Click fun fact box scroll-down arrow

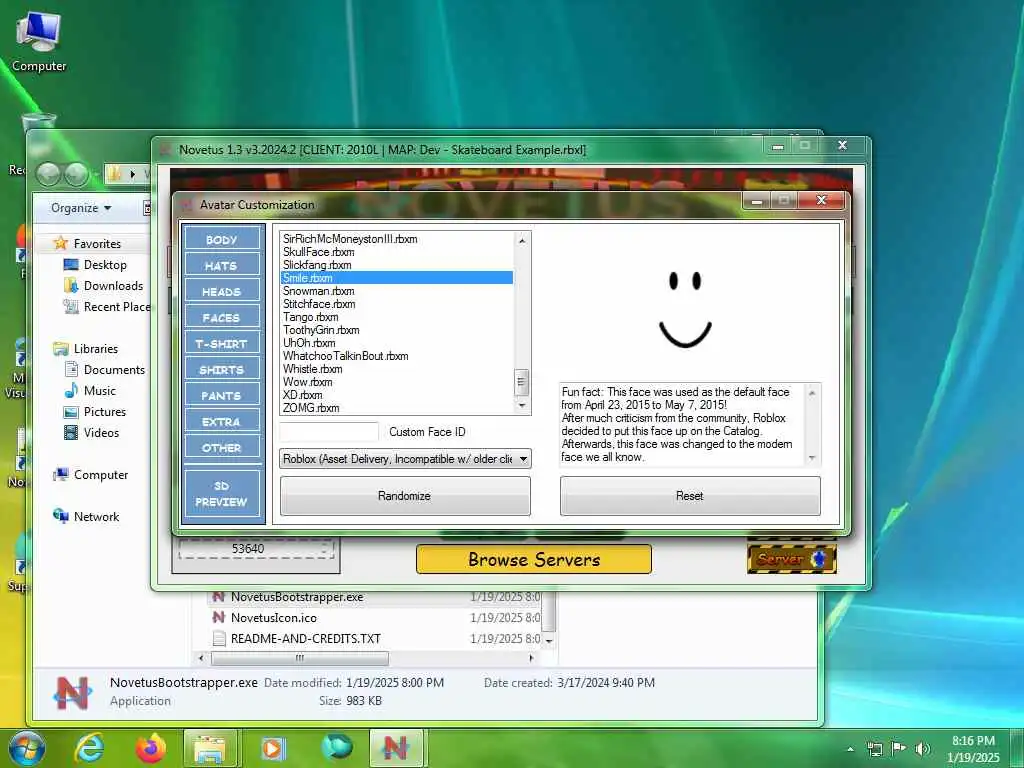pos(812,458)
